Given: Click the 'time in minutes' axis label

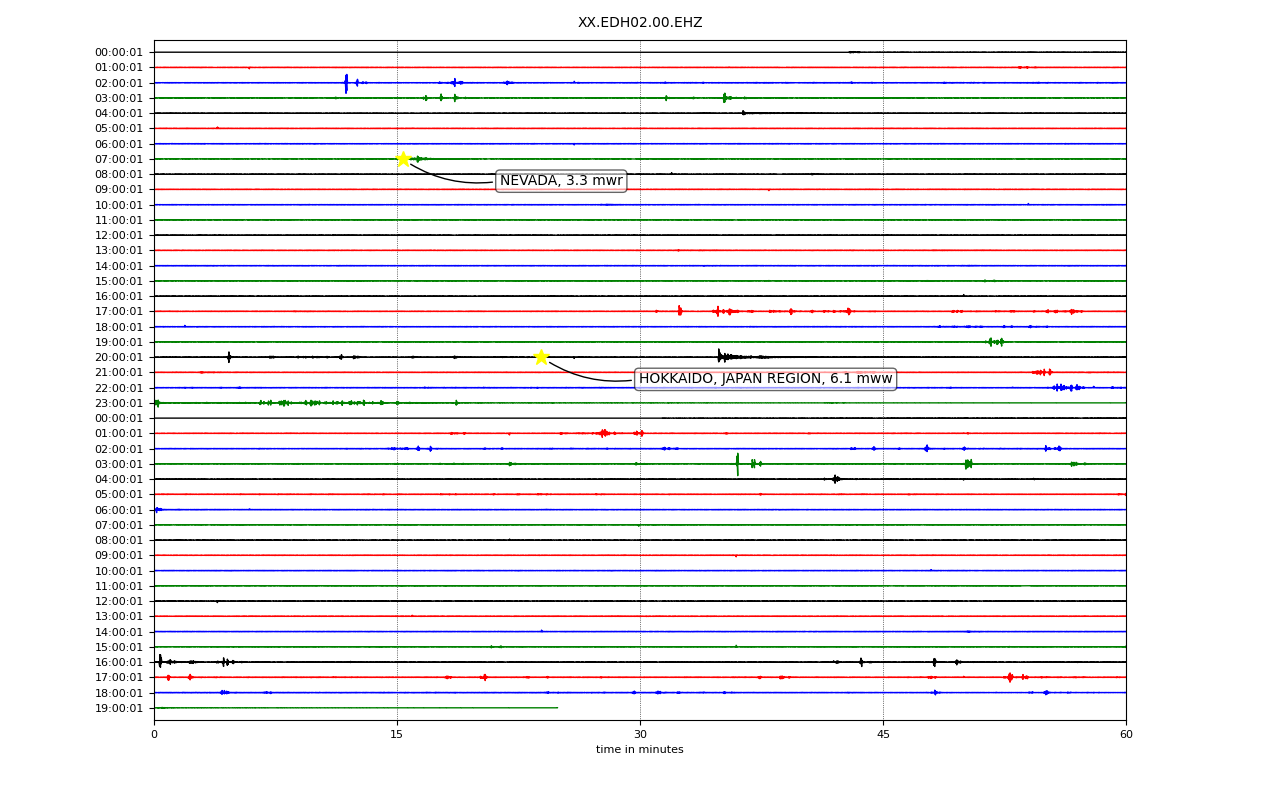Looking at the screenshot, I should pyautogui.click(x=640, y=750).
